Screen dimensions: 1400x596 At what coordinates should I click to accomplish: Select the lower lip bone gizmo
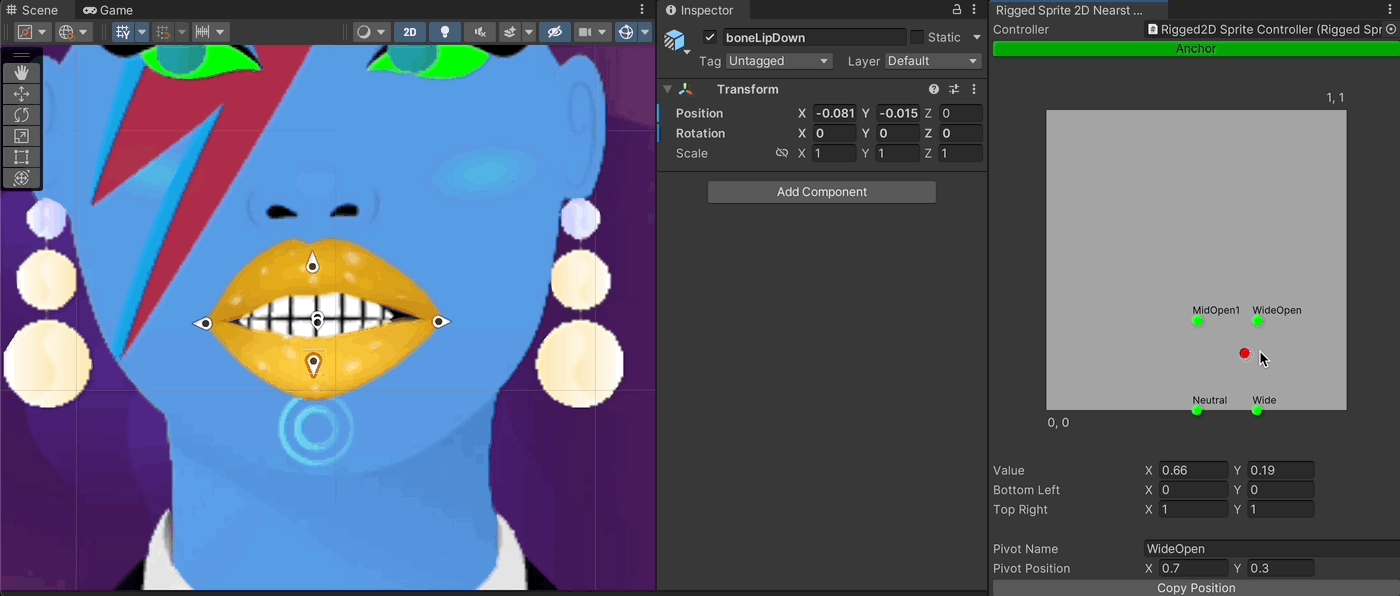(x=313, y=364)
